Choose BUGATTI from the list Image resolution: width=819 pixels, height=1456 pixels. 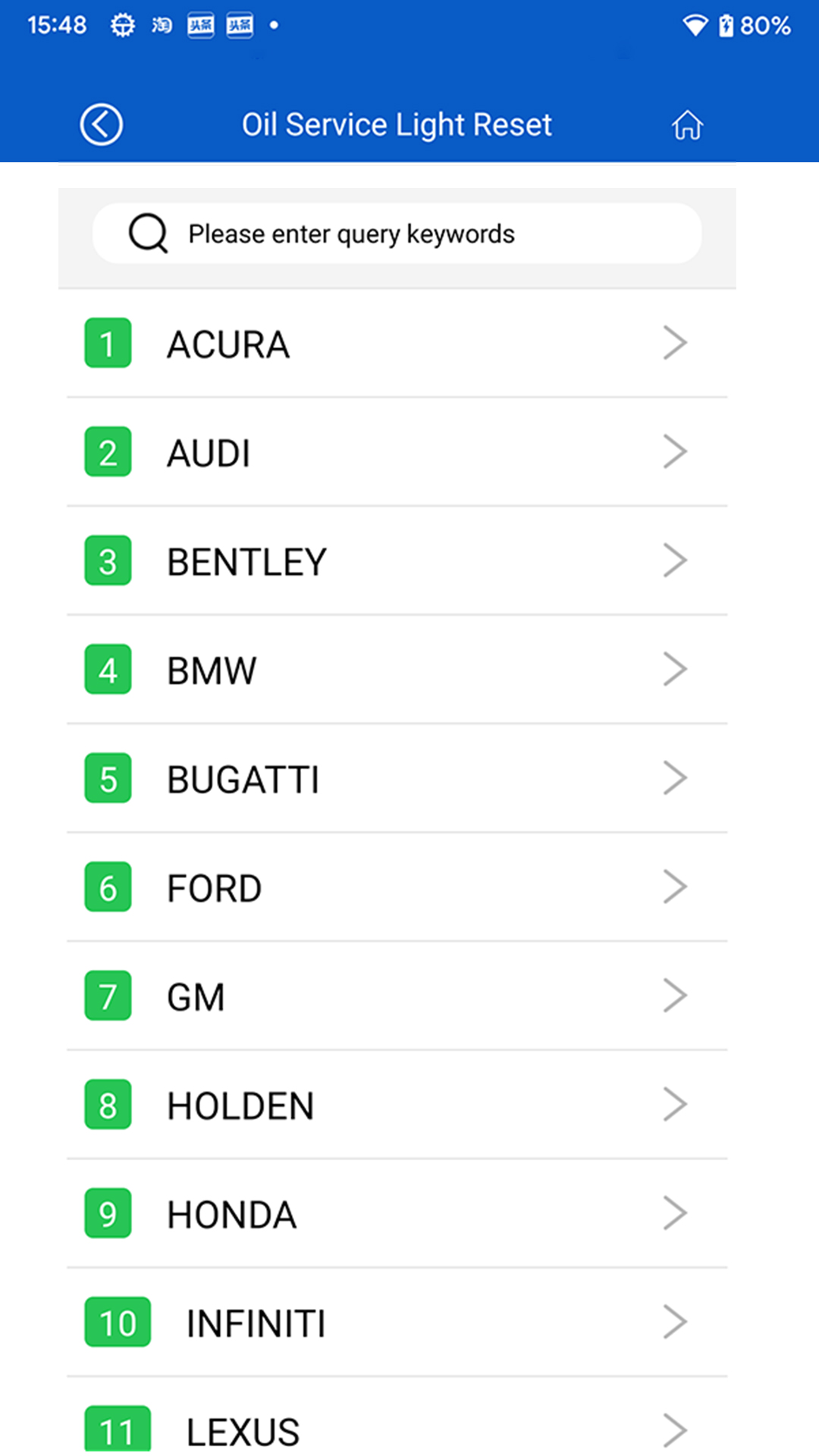pos(243,780)
